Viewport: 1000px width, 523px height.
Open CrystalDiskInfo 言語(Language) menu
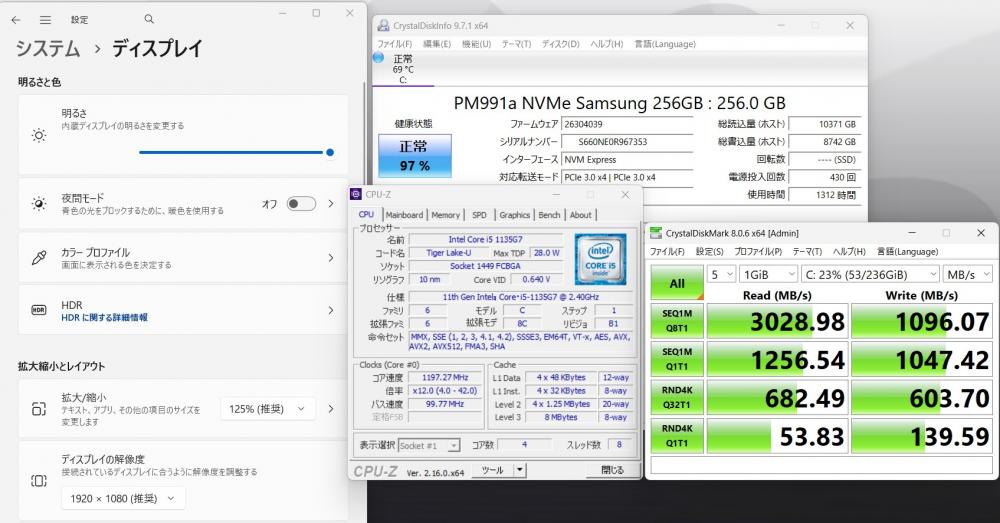pos(665,44)
